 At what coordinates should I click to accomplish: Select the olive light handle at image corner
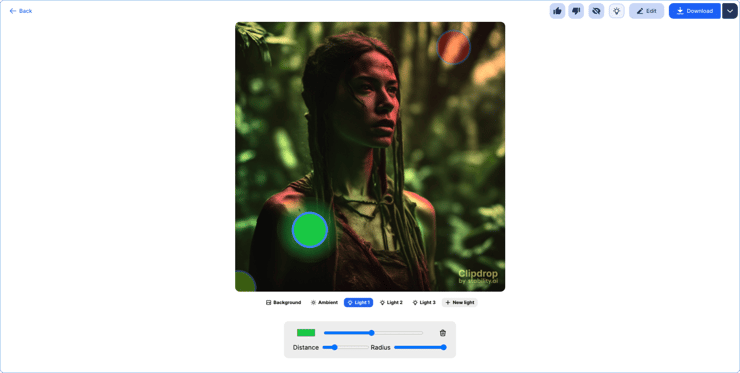coord(244,281)
